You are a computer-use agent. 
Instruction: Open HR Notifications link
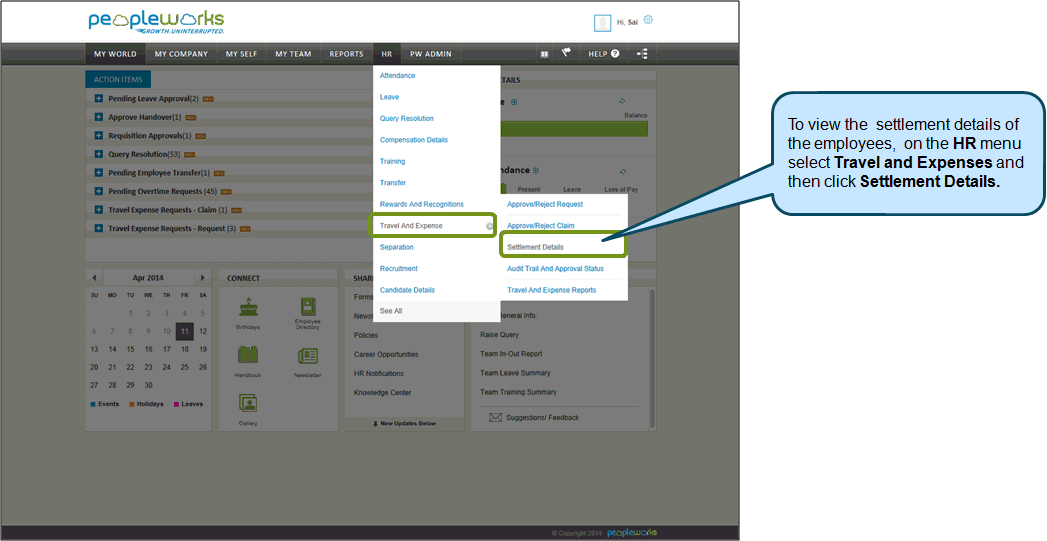(379, 373)
